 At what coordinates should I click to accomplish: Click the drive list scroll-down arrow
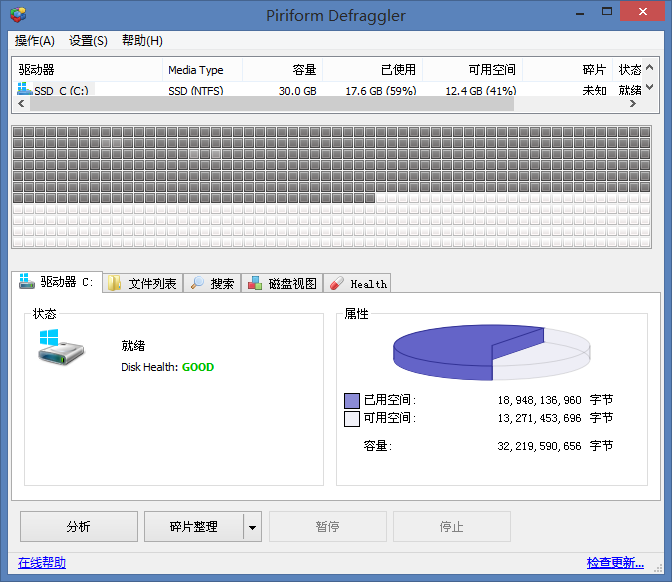pos(649,87)
